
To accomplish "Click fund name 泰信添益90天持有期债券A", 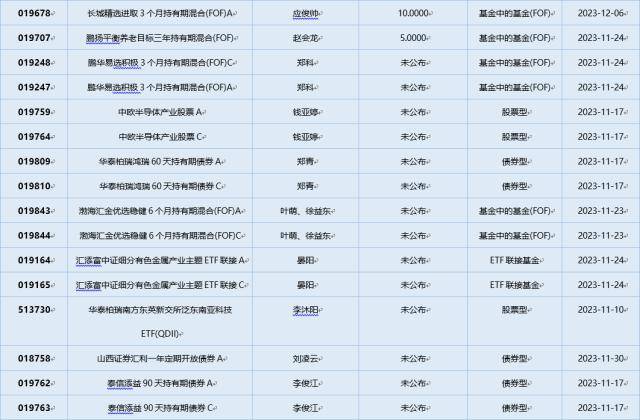I will pos(160,383).
